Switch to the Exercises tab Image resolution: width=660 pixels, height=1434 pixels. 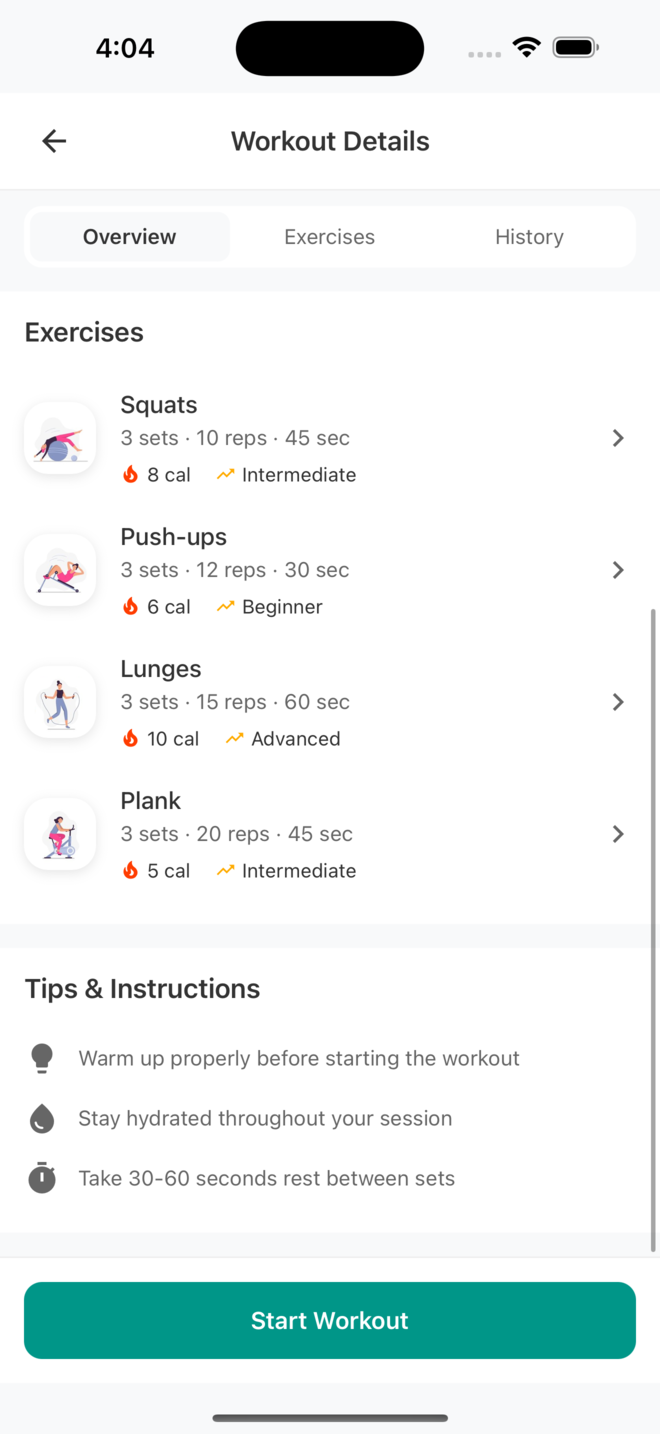click(329, 237)
